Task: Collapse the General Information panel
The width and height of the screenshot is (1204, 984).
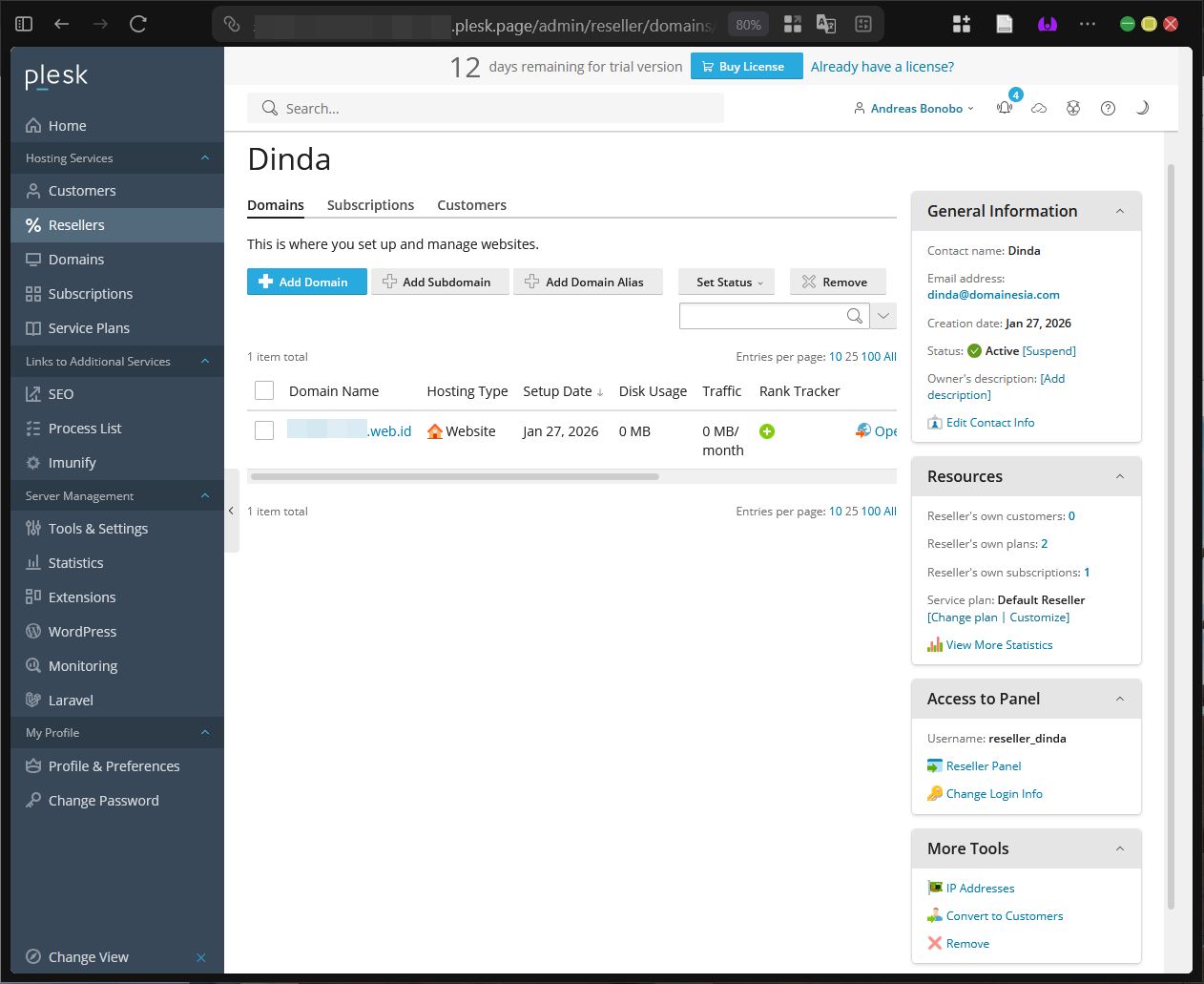Action: point(1120,211)
